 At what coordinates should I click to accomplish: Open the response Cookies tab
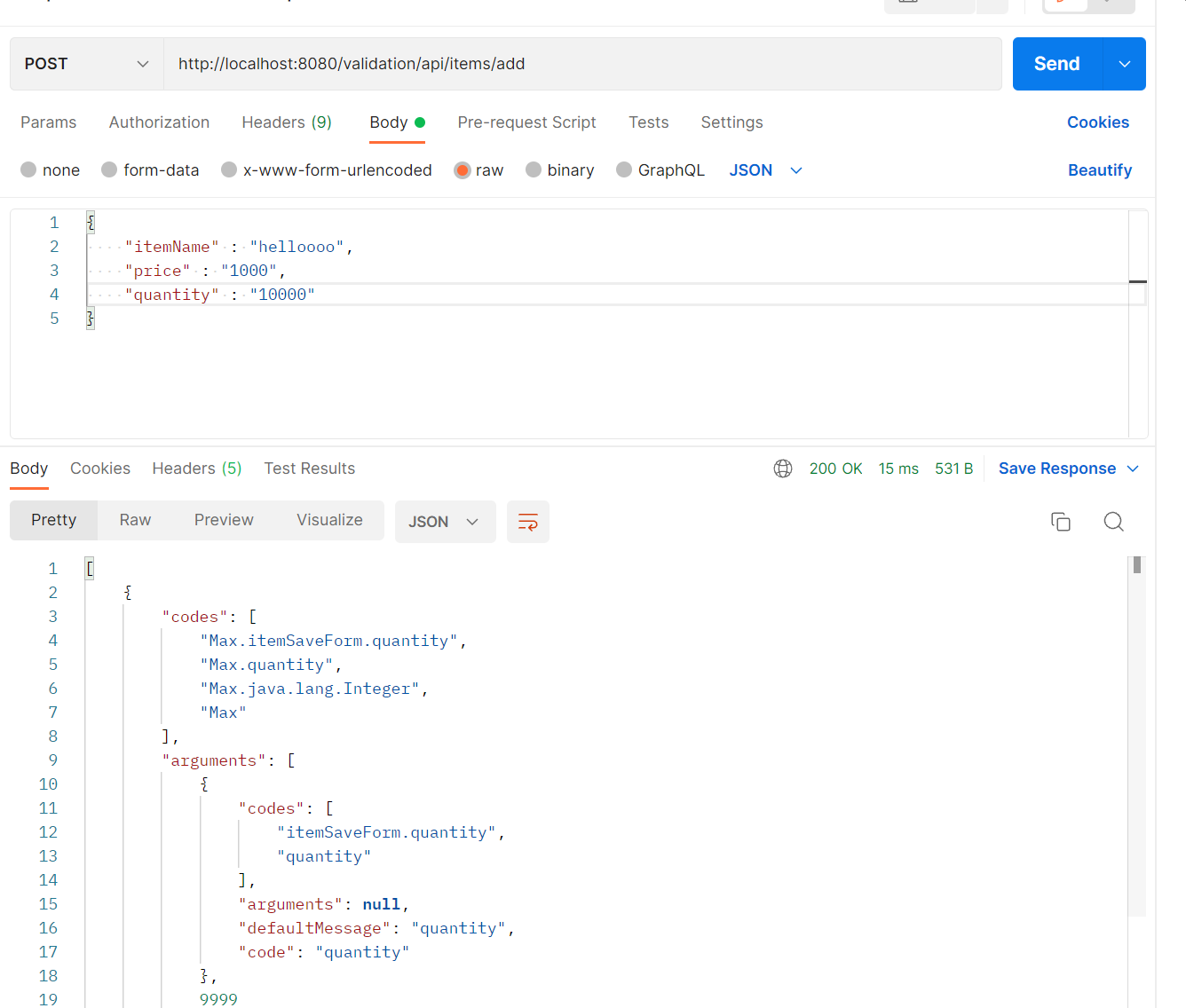pyautogui.click(x=100, y=469)
